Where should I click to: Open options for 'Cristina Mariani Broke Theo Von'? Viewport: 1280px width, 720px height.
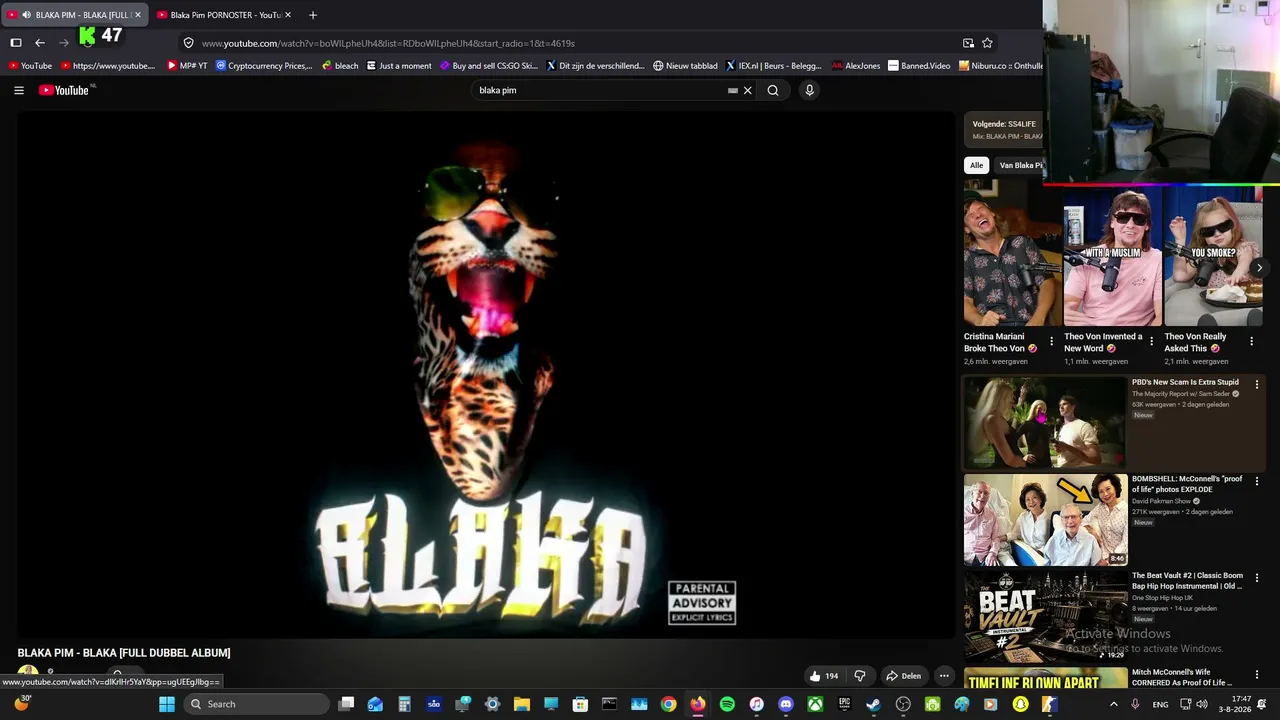pos(1051,342)
